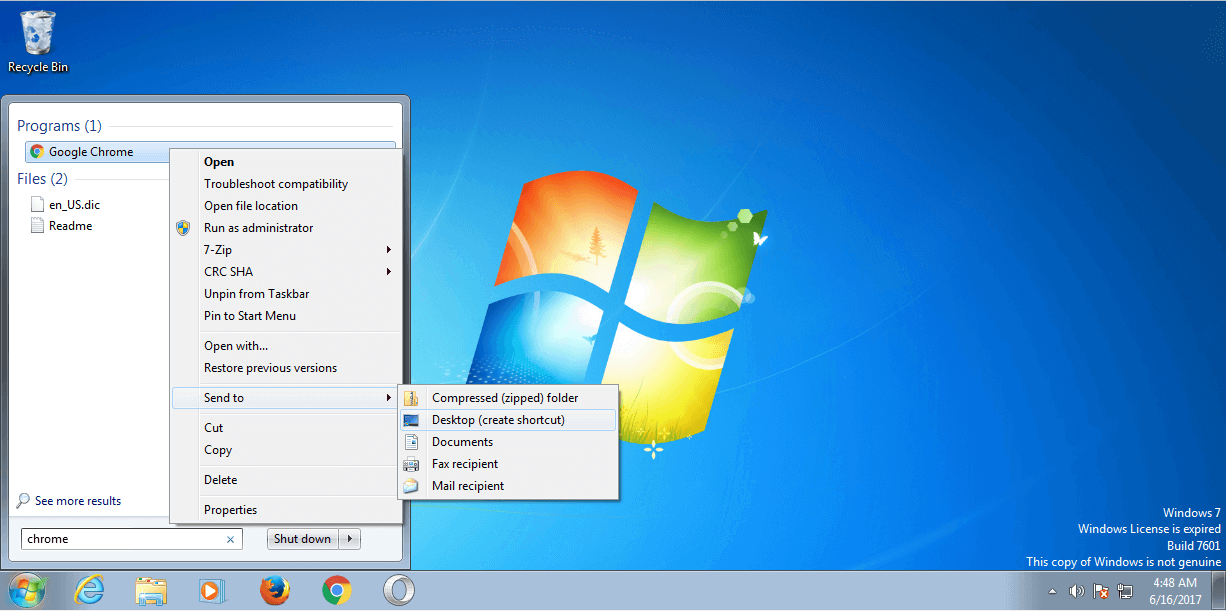Select Compressed (zipped) folder

pyautogui.click(x=505, y=398)
